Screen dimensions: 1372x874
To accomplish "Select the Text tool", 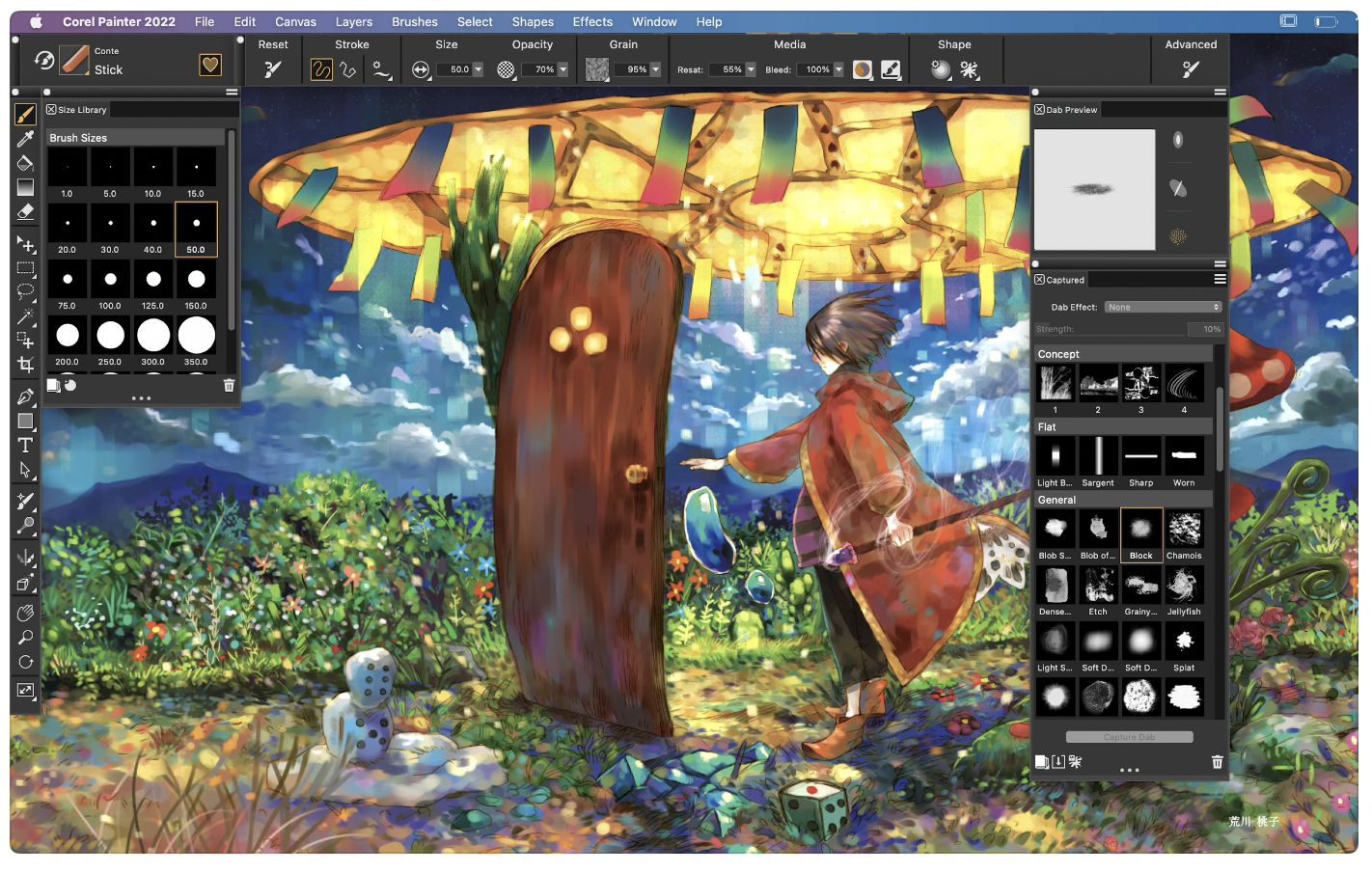I will [26, 446].
